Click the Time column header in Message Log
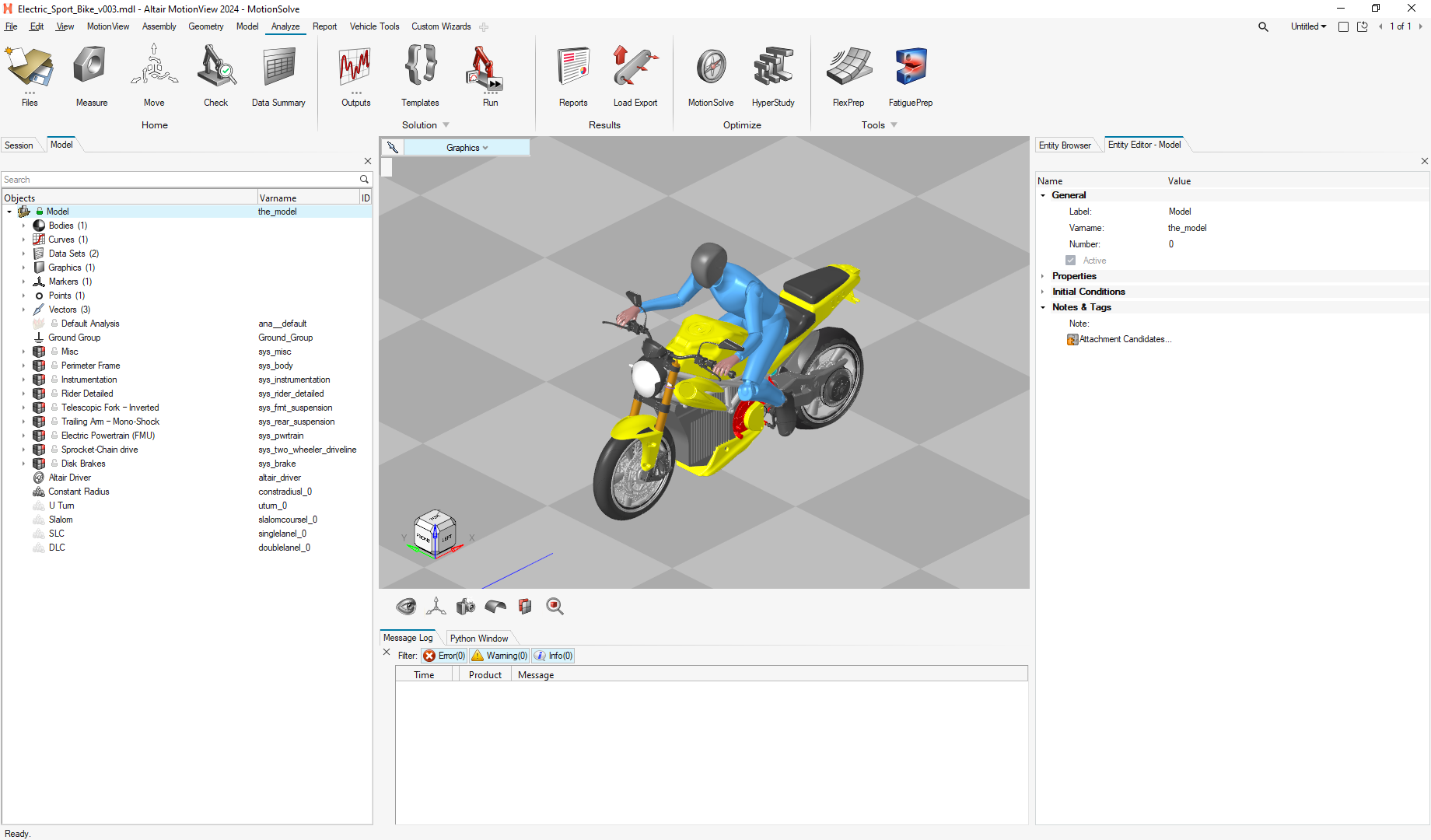 coord(424,675)
